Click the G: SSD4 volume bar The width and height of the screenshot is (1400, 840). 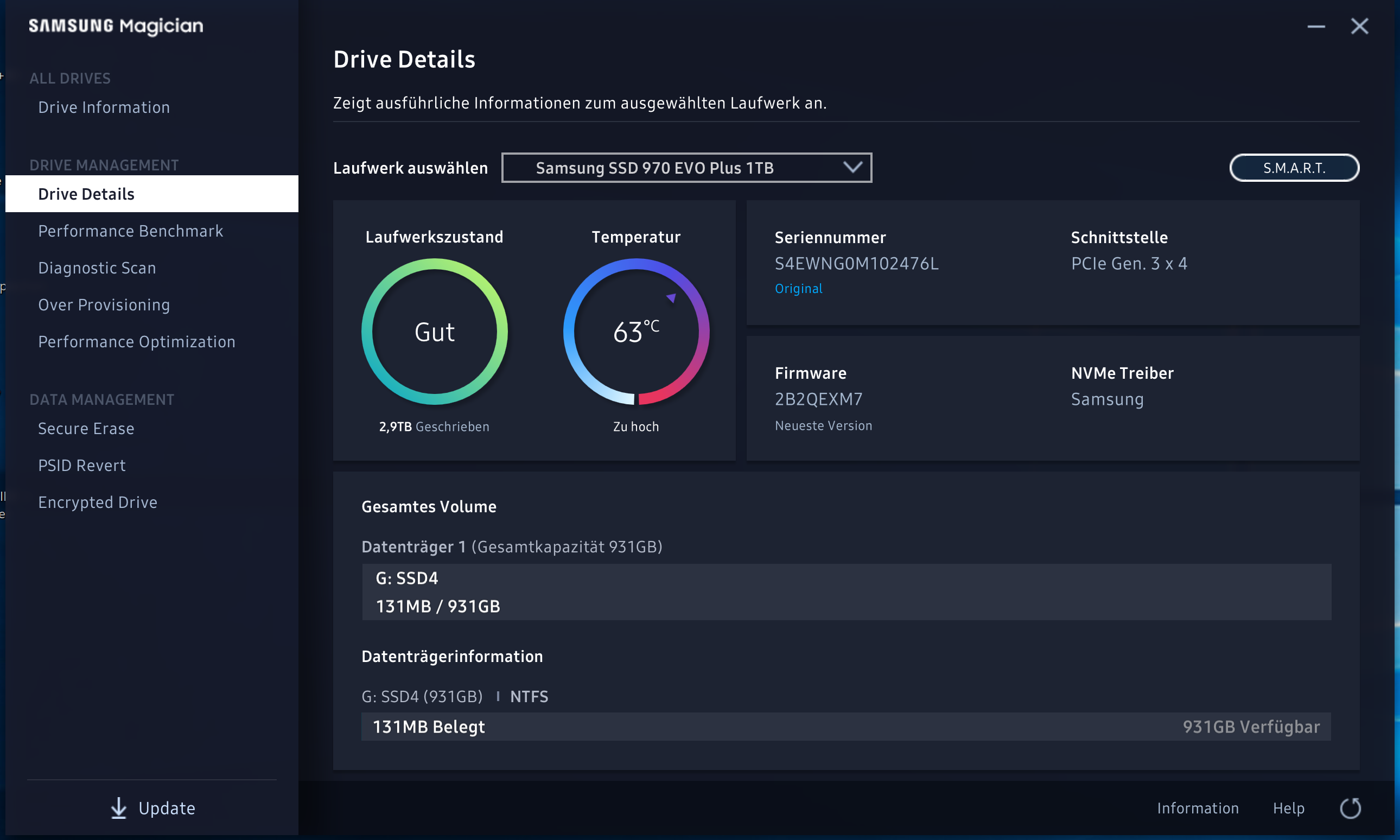click(x=847, y=592)
